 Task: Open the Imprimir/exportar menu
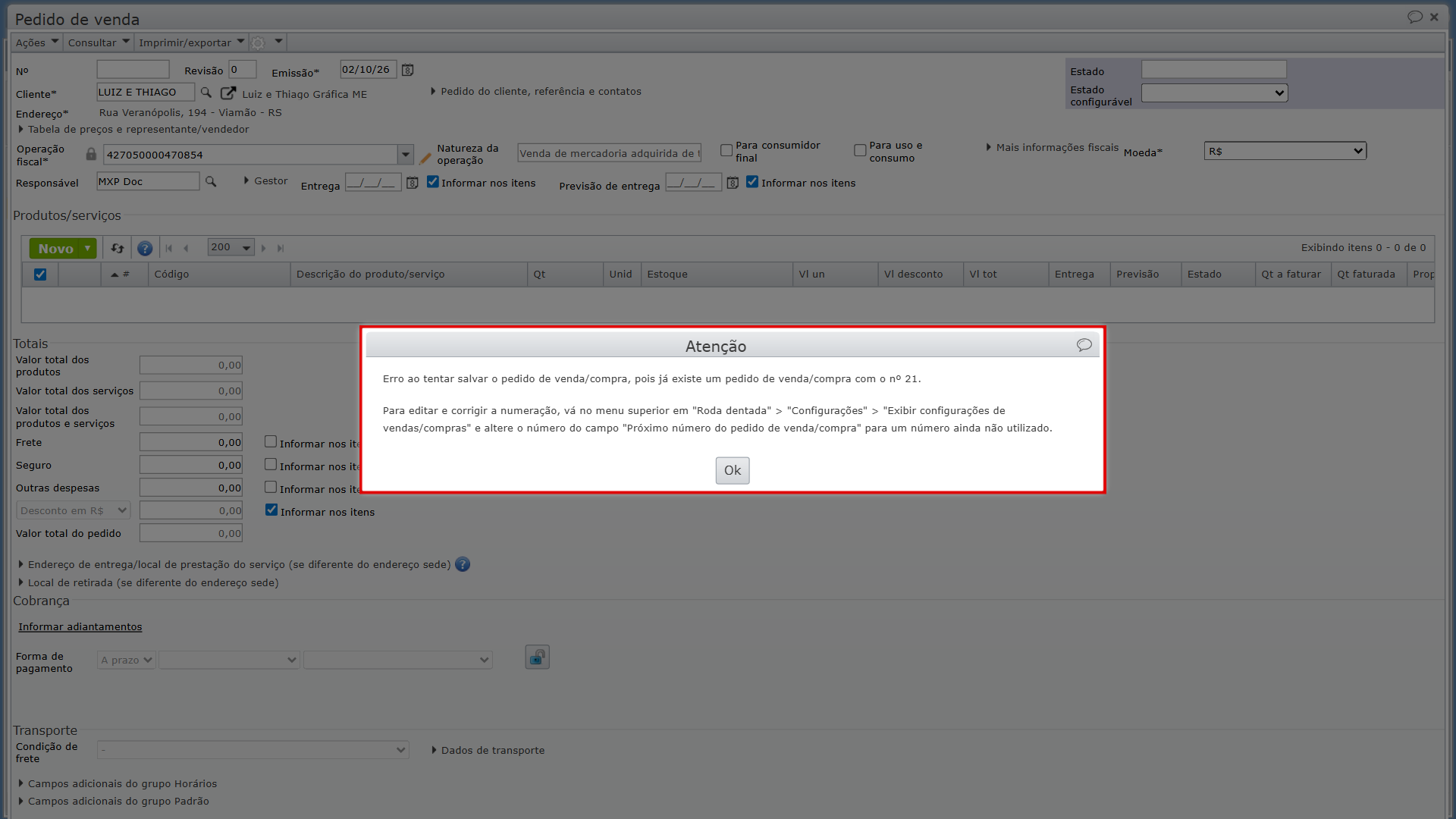click(191, 42)
